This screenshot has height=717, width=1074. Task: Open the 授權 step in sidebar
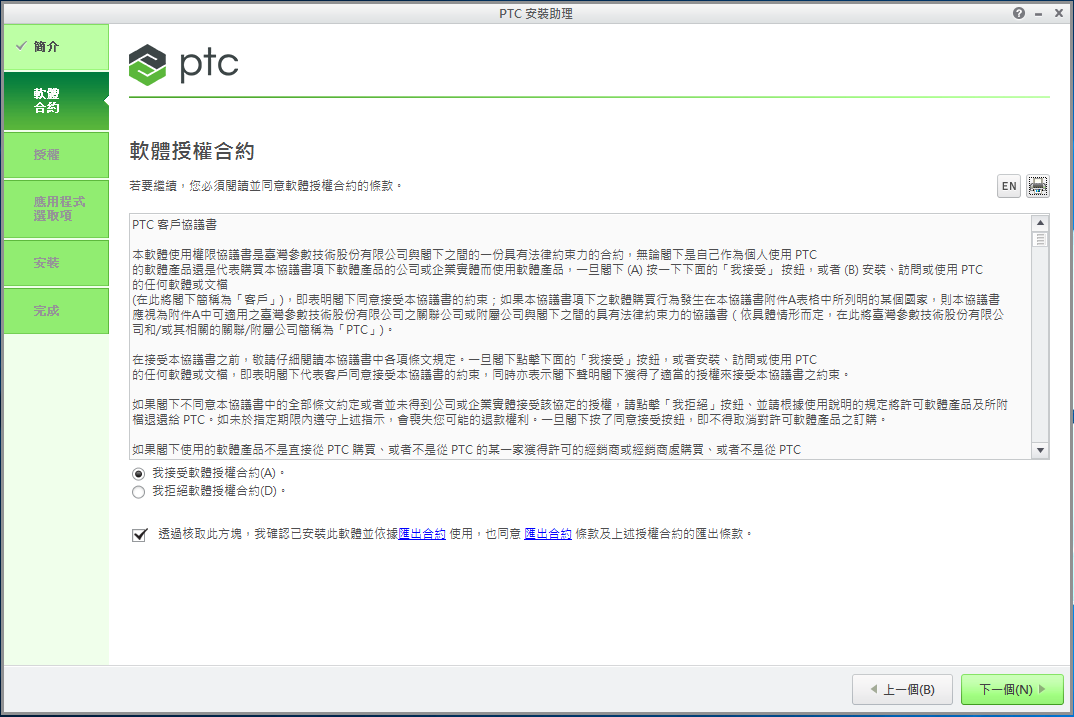54,155
